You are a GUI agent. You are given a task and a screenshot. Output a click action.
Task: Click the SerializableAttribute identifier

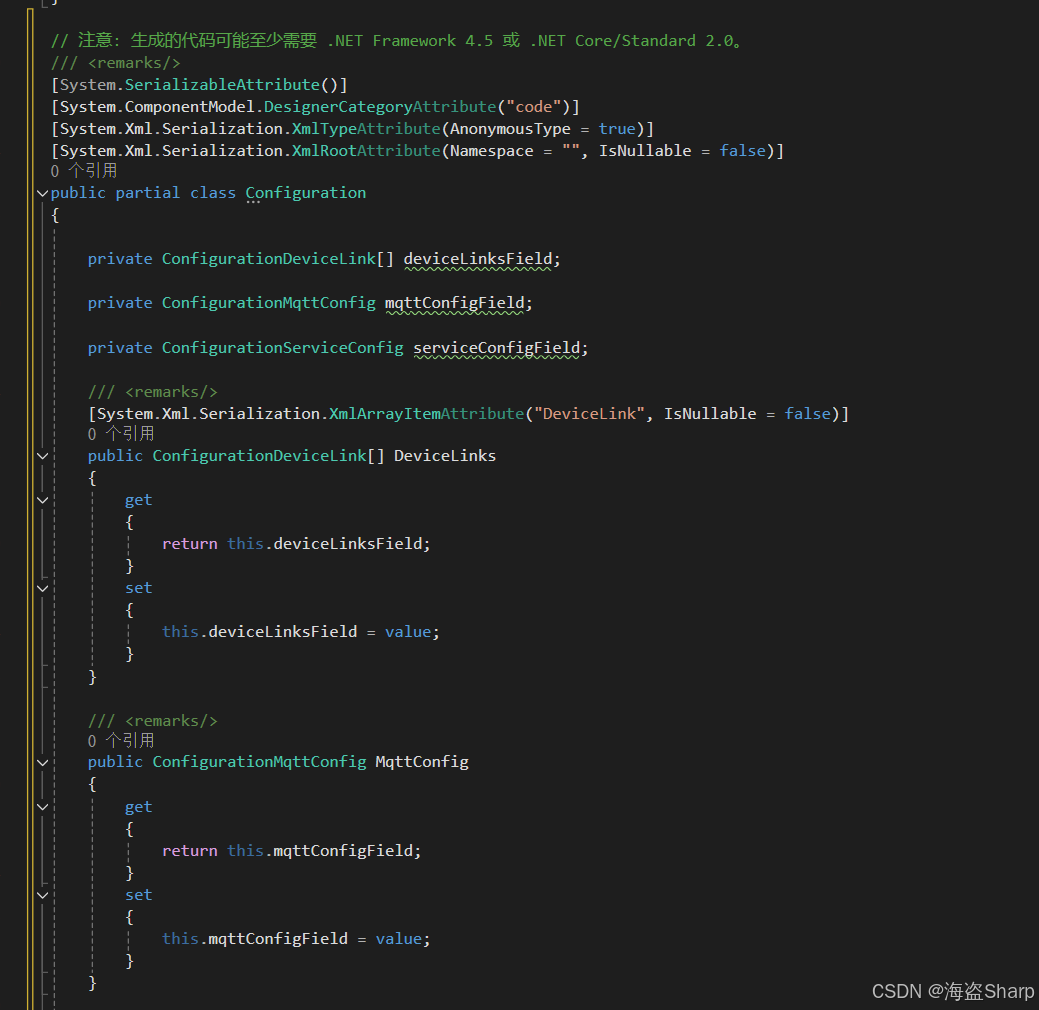tap(222, 85)
